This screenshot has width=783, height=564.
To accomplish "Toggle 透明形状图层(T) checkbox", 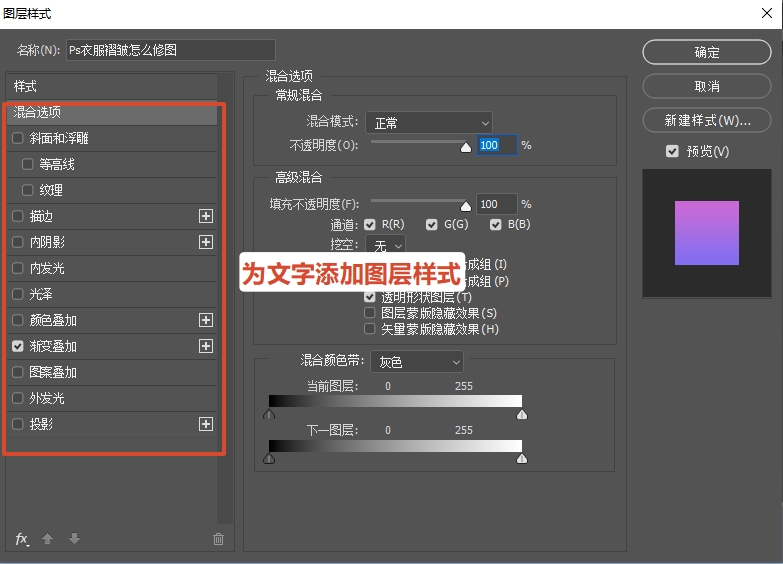I will [x=370, y=297].
